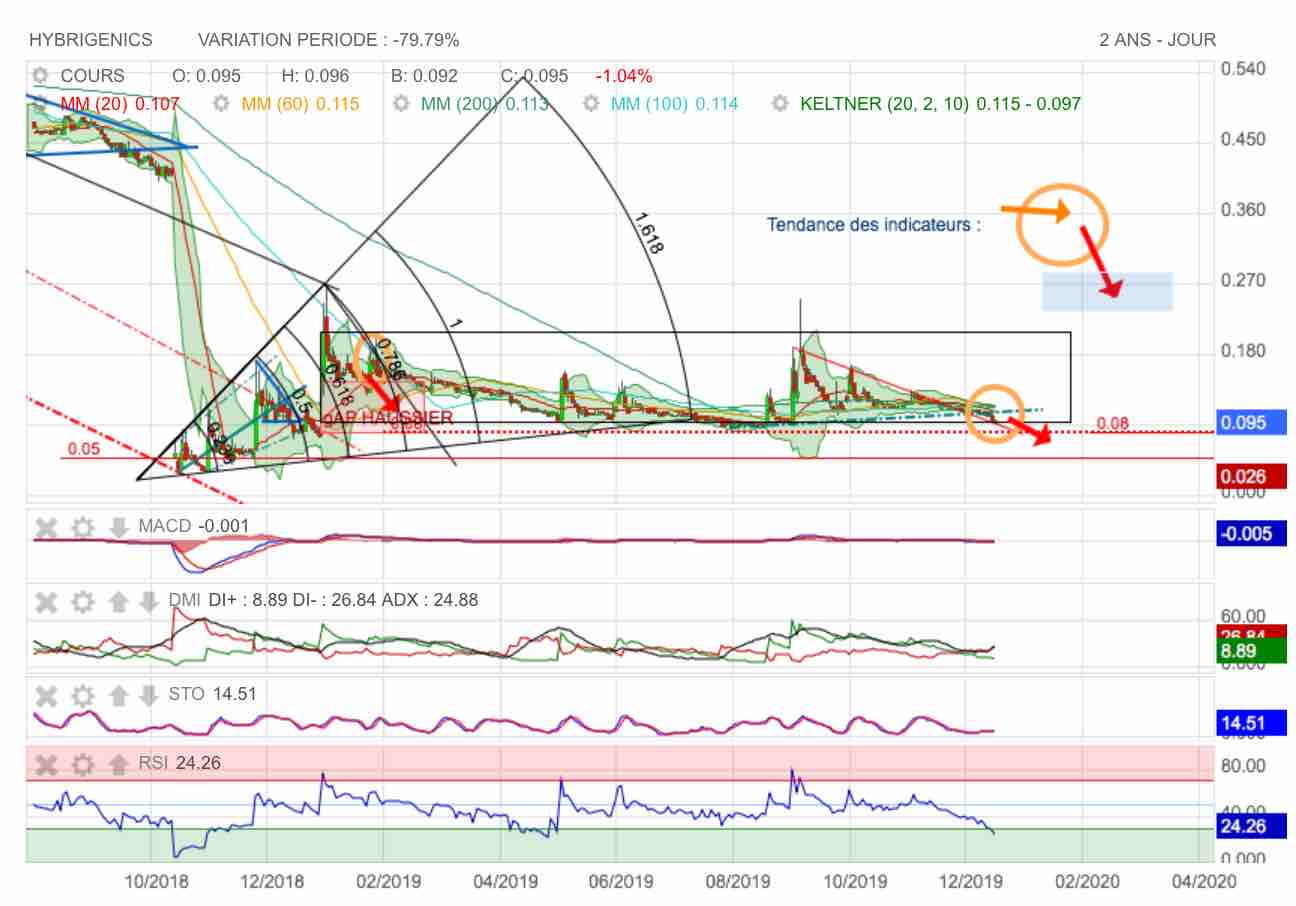Image resolution: width=1296 pixels, height=906 pixels.
Task: Click the VARIATION PERIODE -79.79% label
Action: click(329, 40)
